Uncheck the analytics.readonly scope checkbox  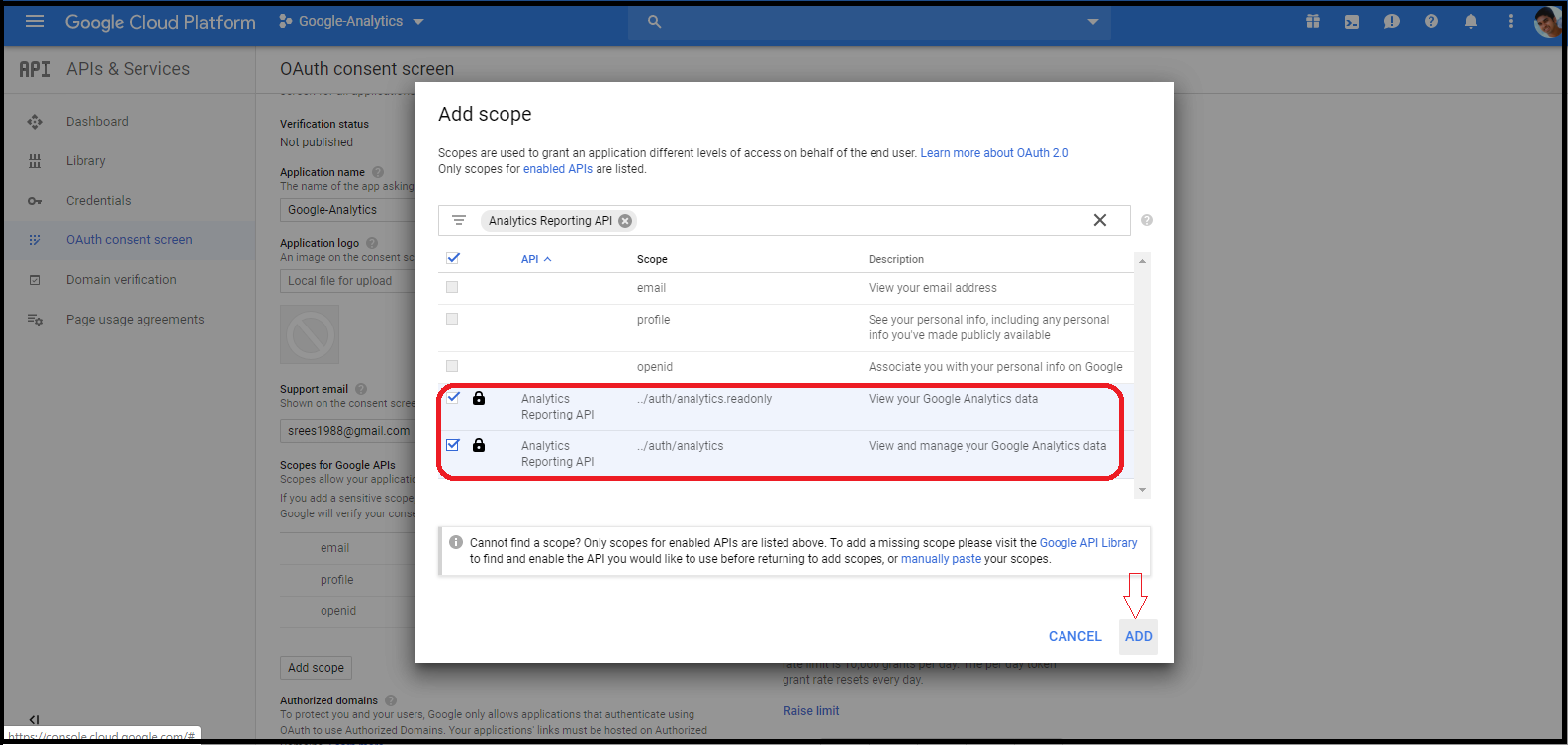(453, 398)
